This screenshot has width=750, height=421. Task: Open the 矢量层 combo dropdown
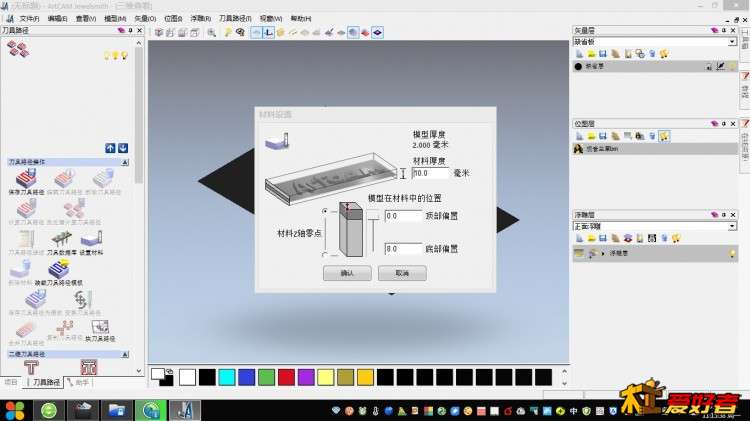pyautogui.click(x=732, y=42)
